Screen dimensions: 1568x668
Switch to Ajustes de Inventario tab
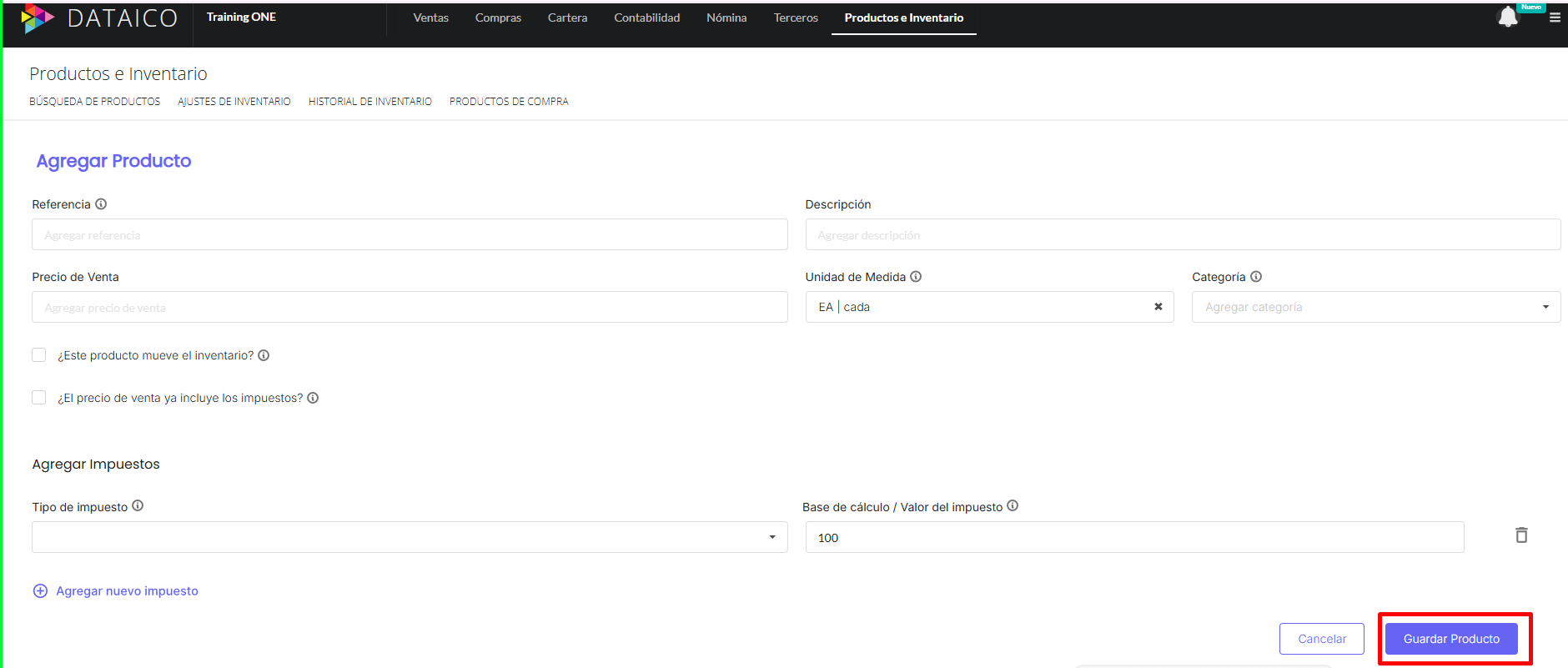[234, 102]
